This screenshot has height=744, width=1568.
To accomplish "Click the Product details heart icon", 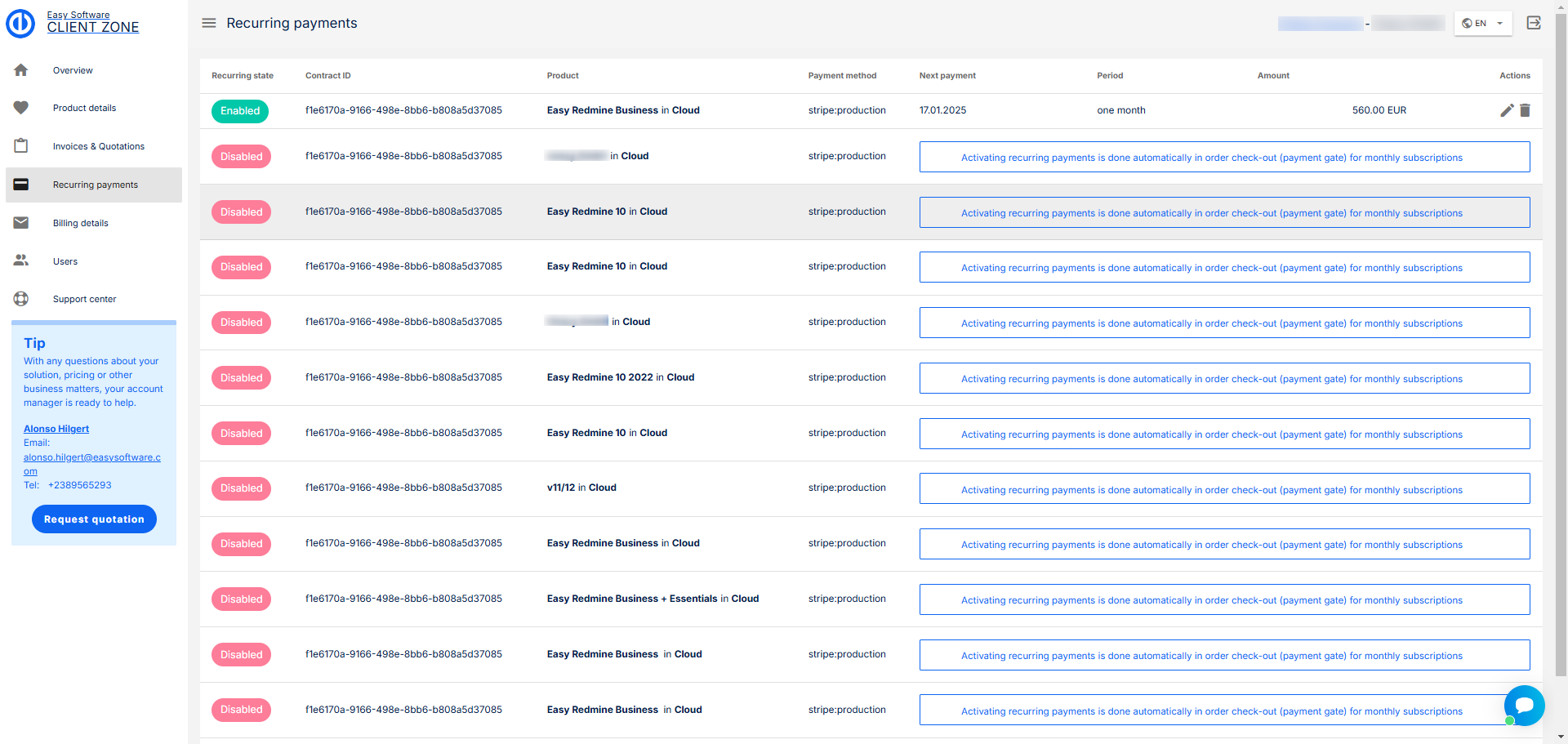I will point(21,108).
